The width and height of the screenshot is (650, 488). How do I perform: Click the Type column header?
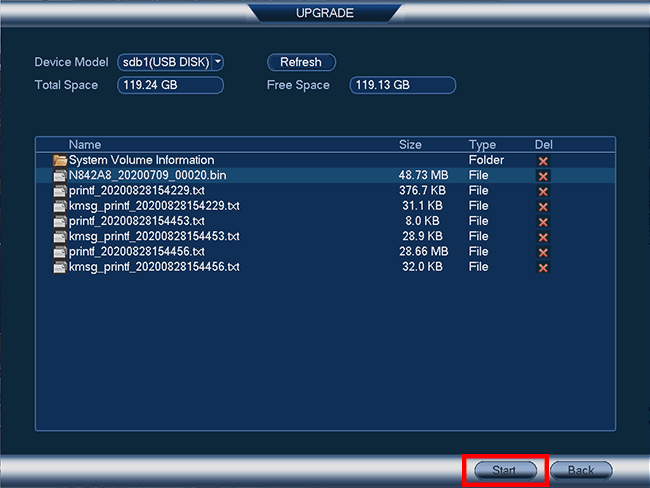pyautogui.click(x=482, y=145)
